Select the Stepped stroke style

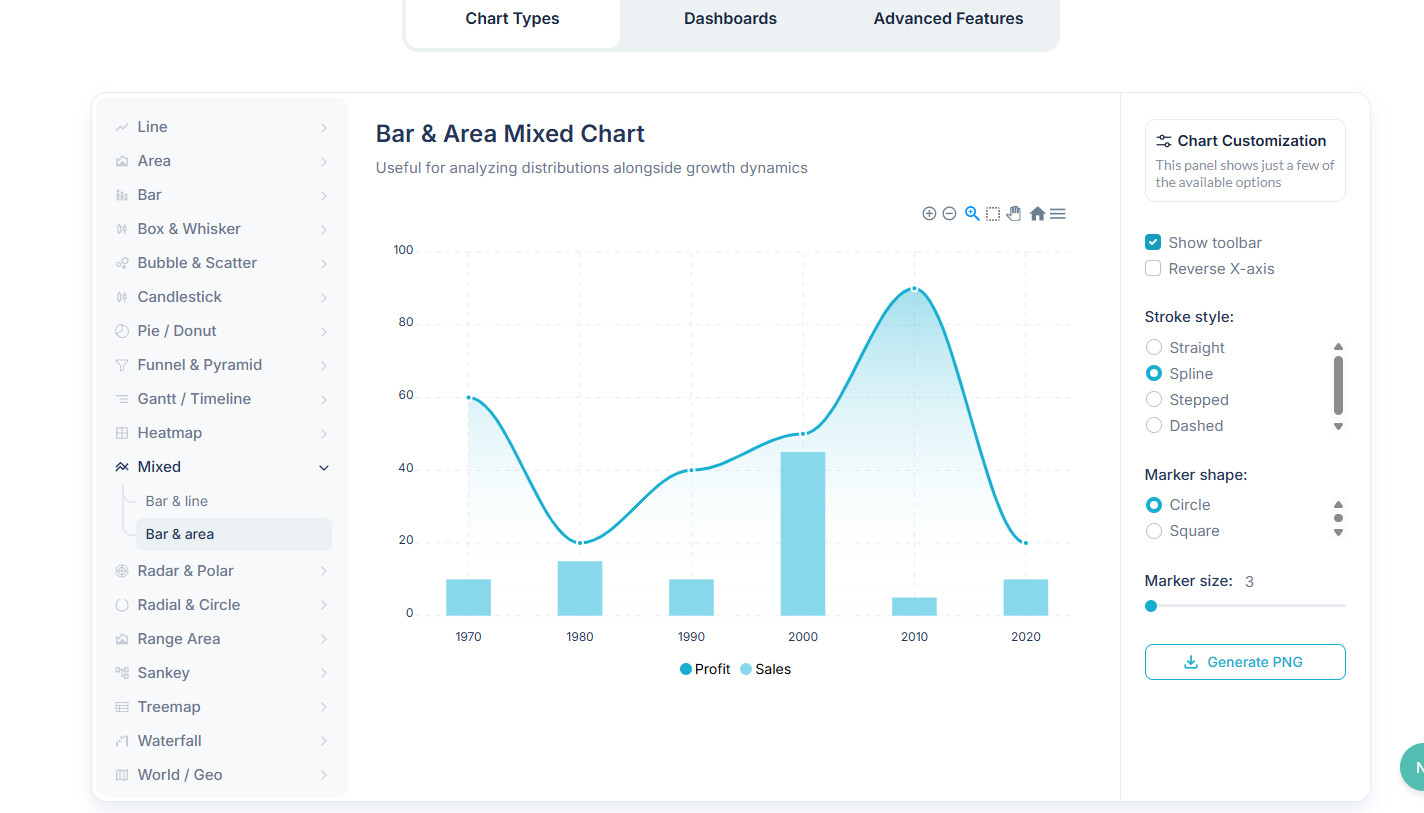pyautogui.click(x=1154, y=400)
